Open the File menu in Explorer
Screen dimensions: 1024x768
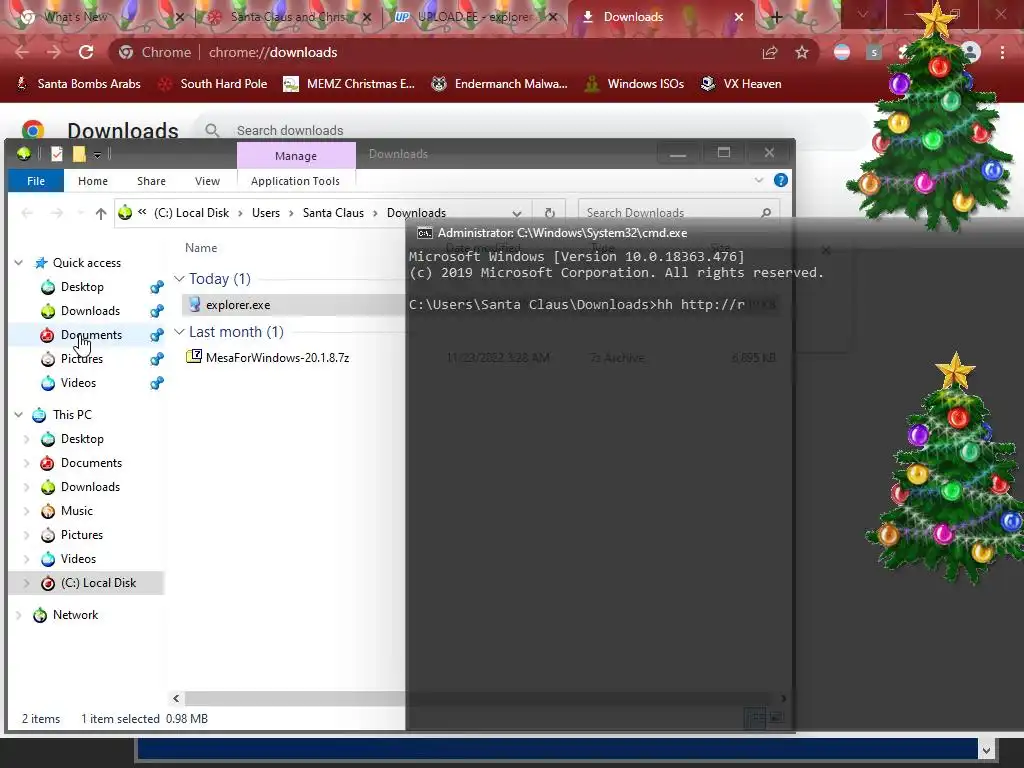(x=36, y=181)
